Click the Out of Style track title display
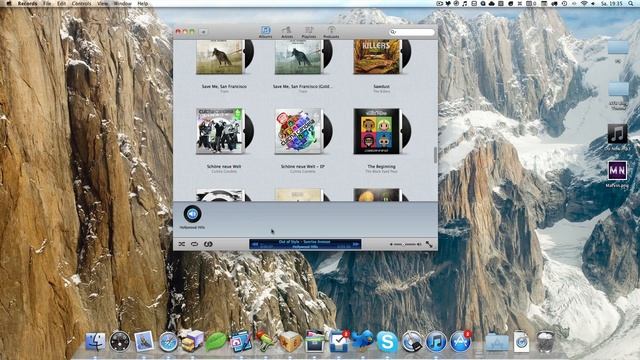640x360 pixels. pos(304,242)
